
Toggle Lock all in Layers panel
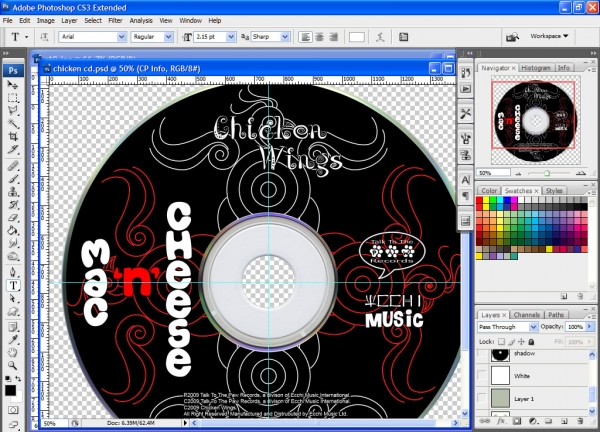pos(531,341)
